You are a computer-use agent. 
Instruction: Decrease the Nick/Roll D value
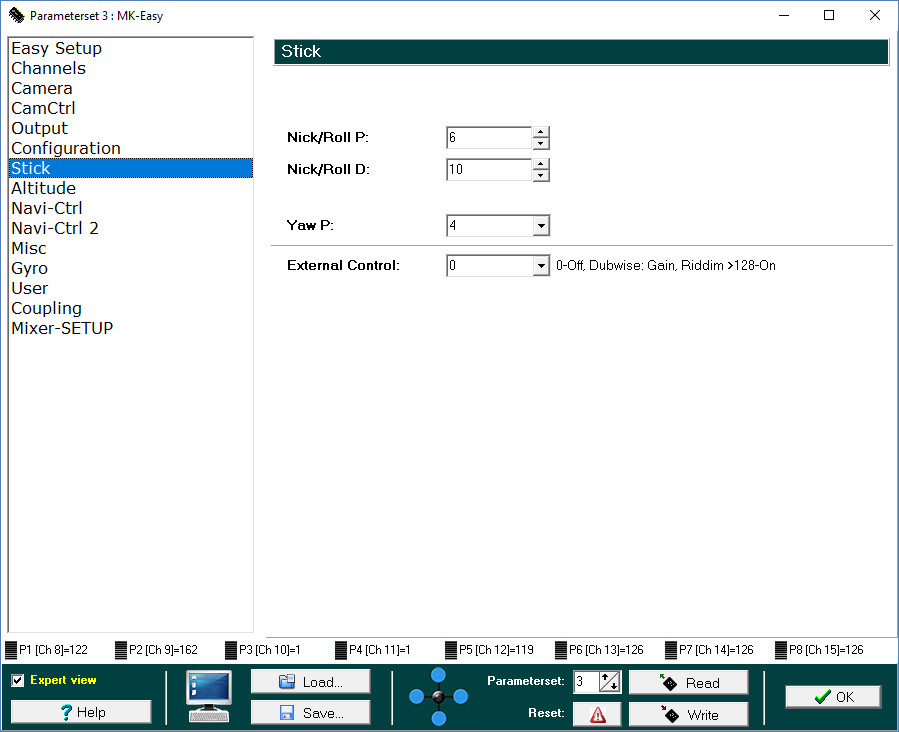click(x=541, y=176)
